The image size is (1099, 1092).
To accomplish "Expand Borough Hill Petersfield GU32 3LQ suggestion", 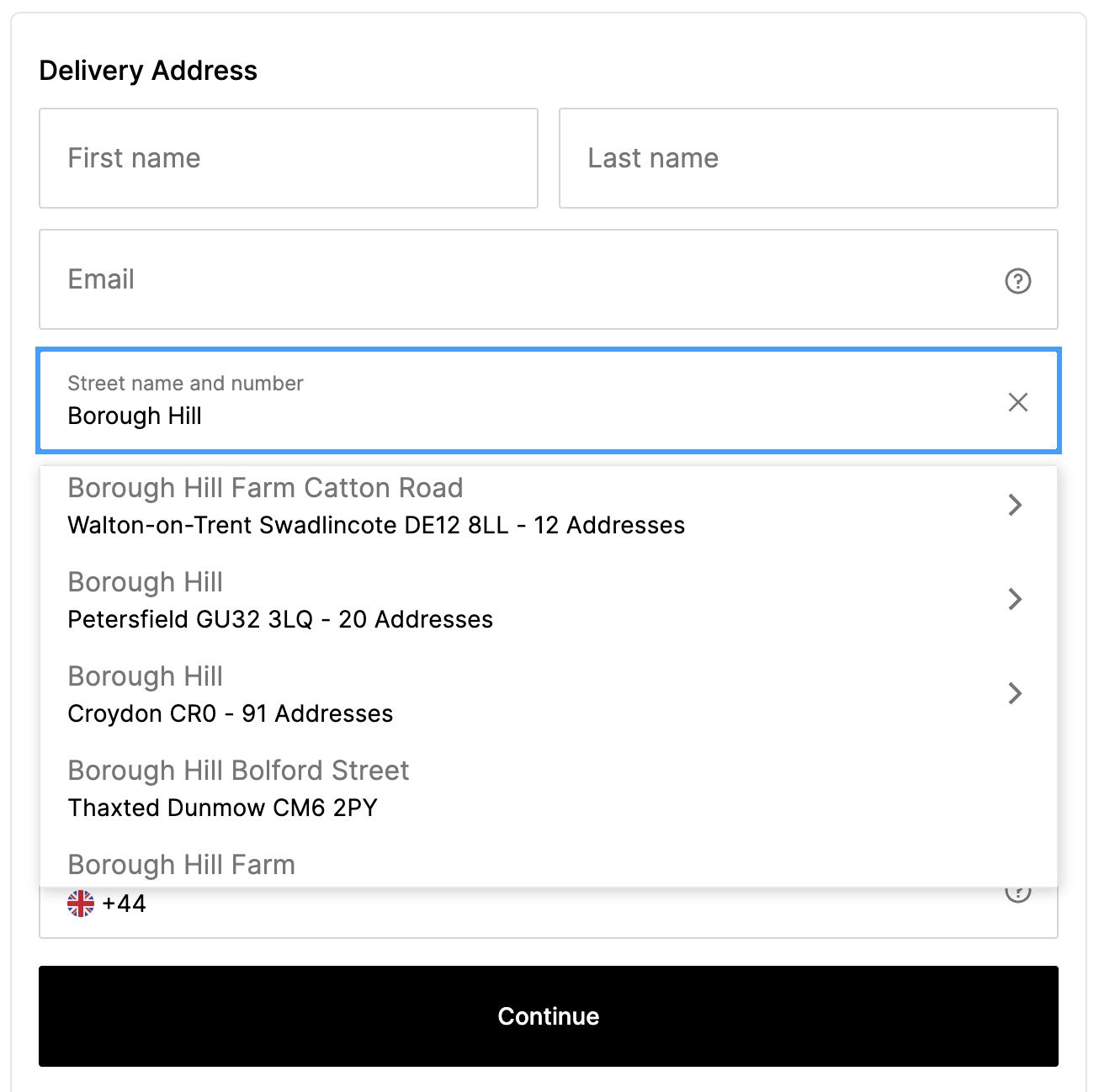I will pos(1015,600).
